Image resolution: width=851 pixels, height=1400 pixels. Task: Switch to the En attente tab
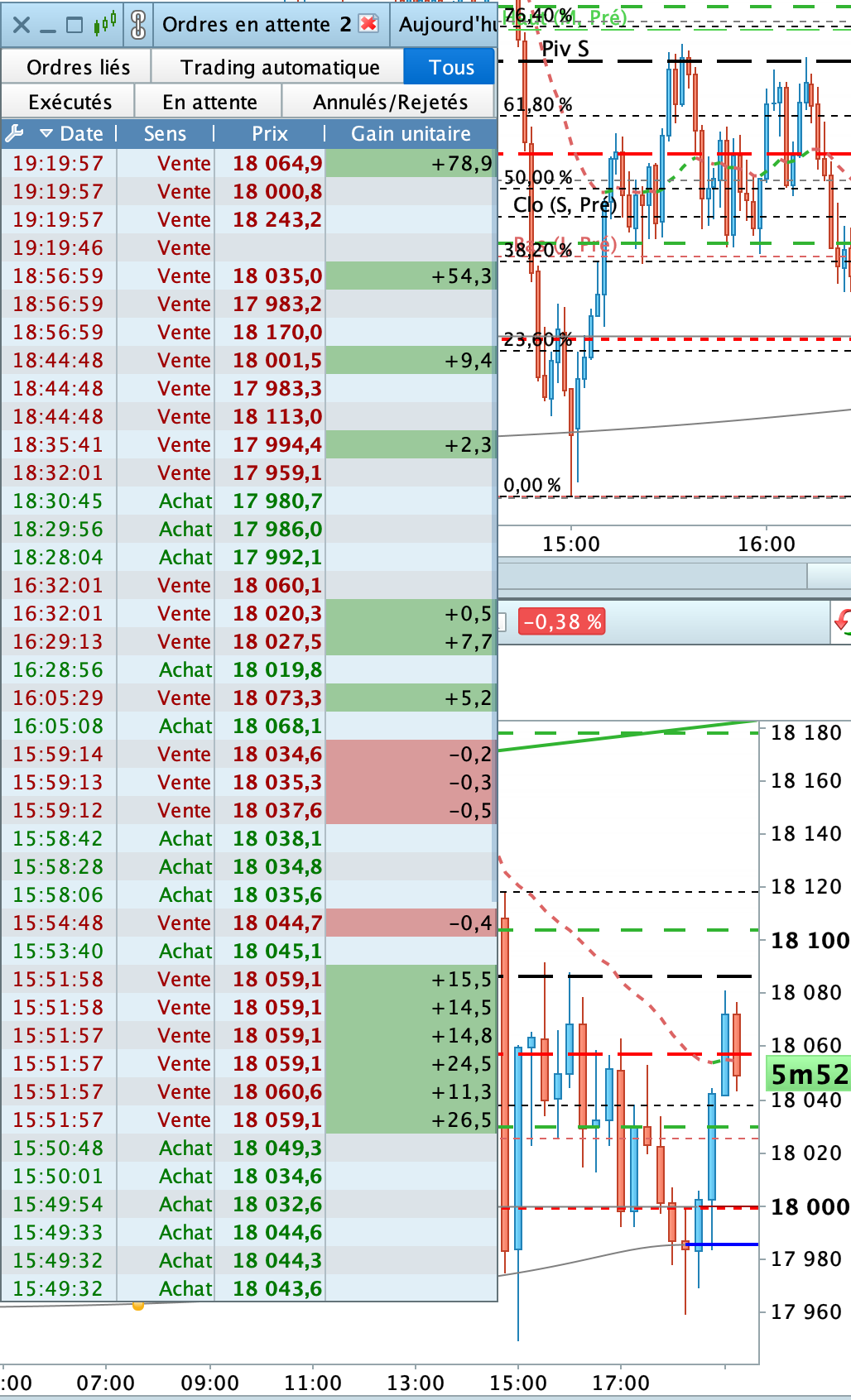[x=209, y=102]
